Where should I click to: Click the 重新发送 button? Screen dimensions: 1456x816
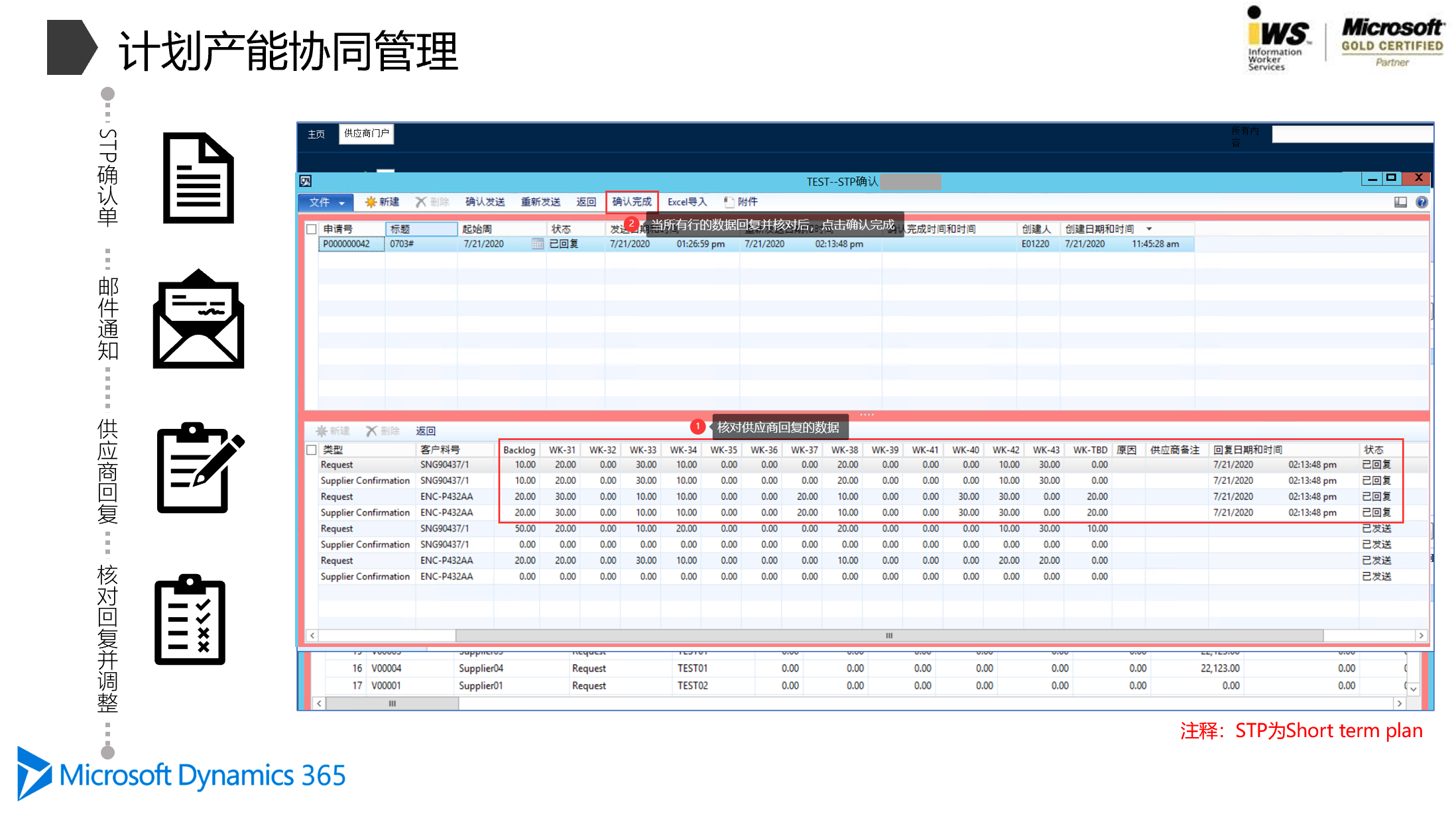click(540, 202)
